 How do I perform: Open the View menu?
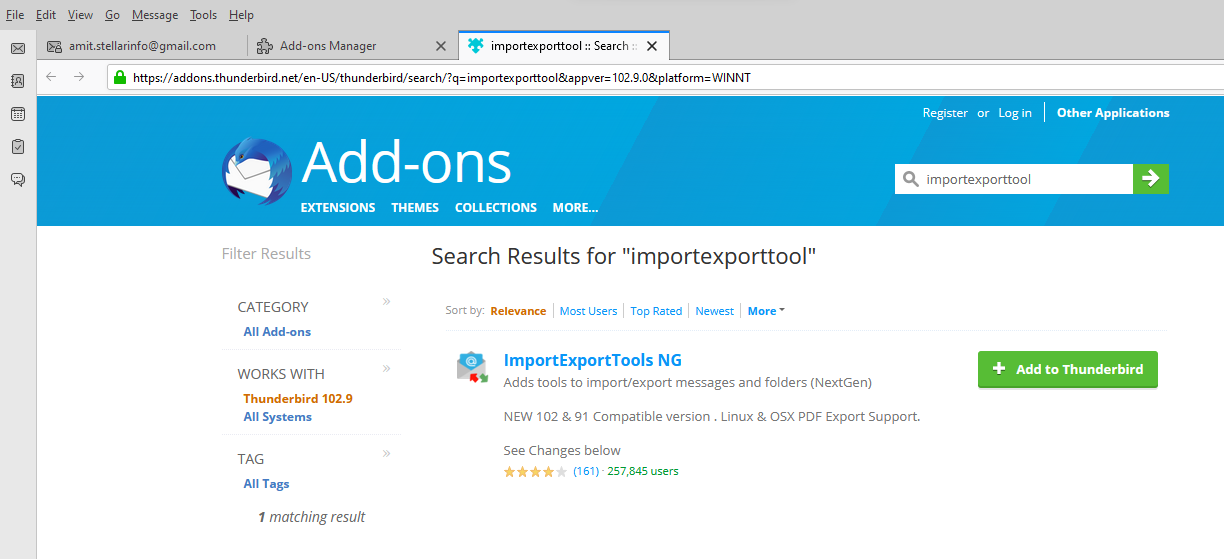(x=80, y=15)
